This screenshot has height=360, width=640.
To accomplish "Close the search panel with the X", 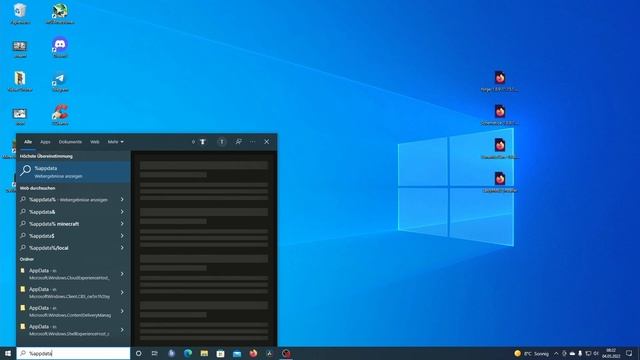I will [x=267, y=142].
